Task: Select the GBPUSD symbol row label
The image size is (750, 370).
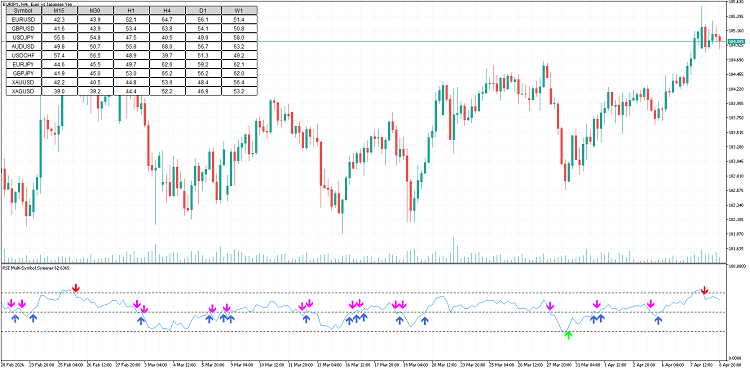Action: point(24,28)
